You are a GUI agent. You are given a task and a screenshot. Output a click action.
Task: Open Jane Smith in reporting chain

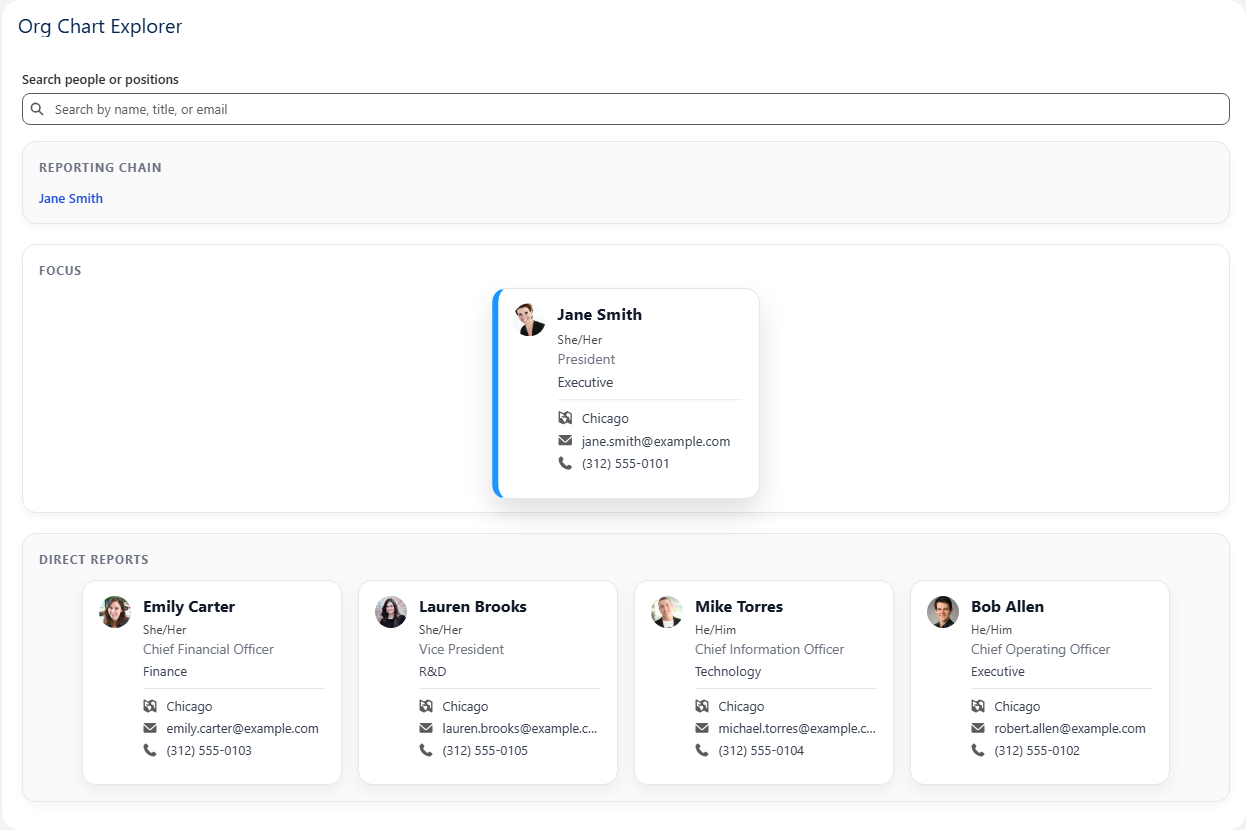tap(71, 198)
